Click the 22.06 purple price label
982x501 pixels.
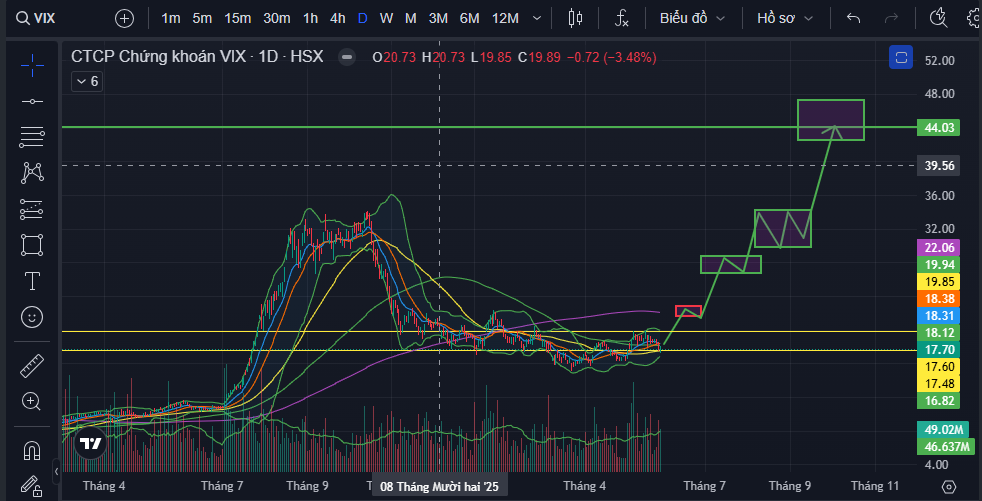pyautogui.click(x=938, y=247)
